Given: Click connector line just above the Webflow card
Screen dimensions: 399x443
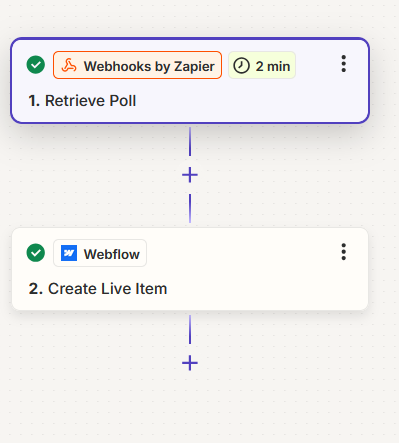Looking at the screenshot, I should click(190, 208).
